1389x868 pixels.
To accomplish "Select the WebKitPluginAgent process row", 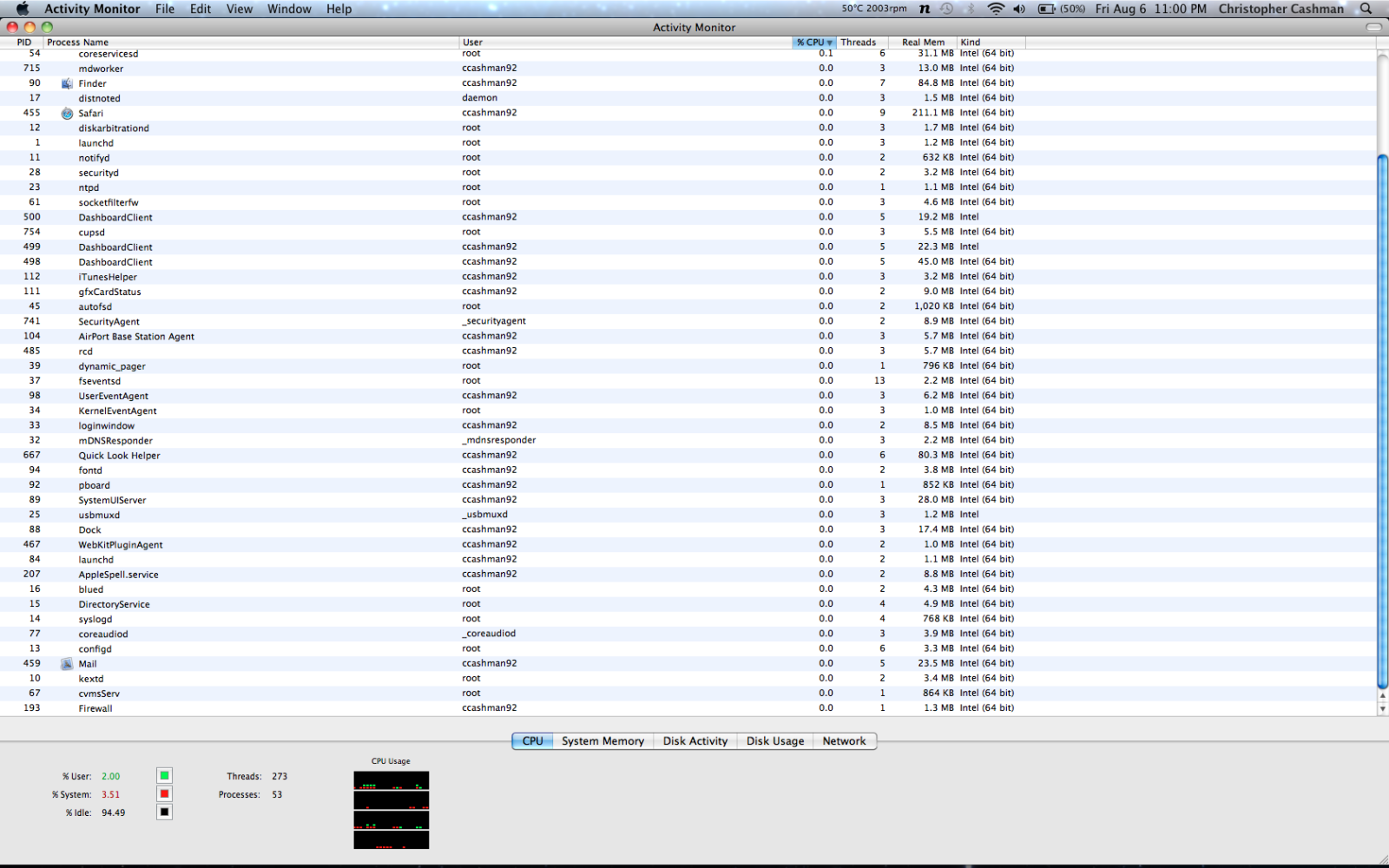I will [x=688, y=544].
